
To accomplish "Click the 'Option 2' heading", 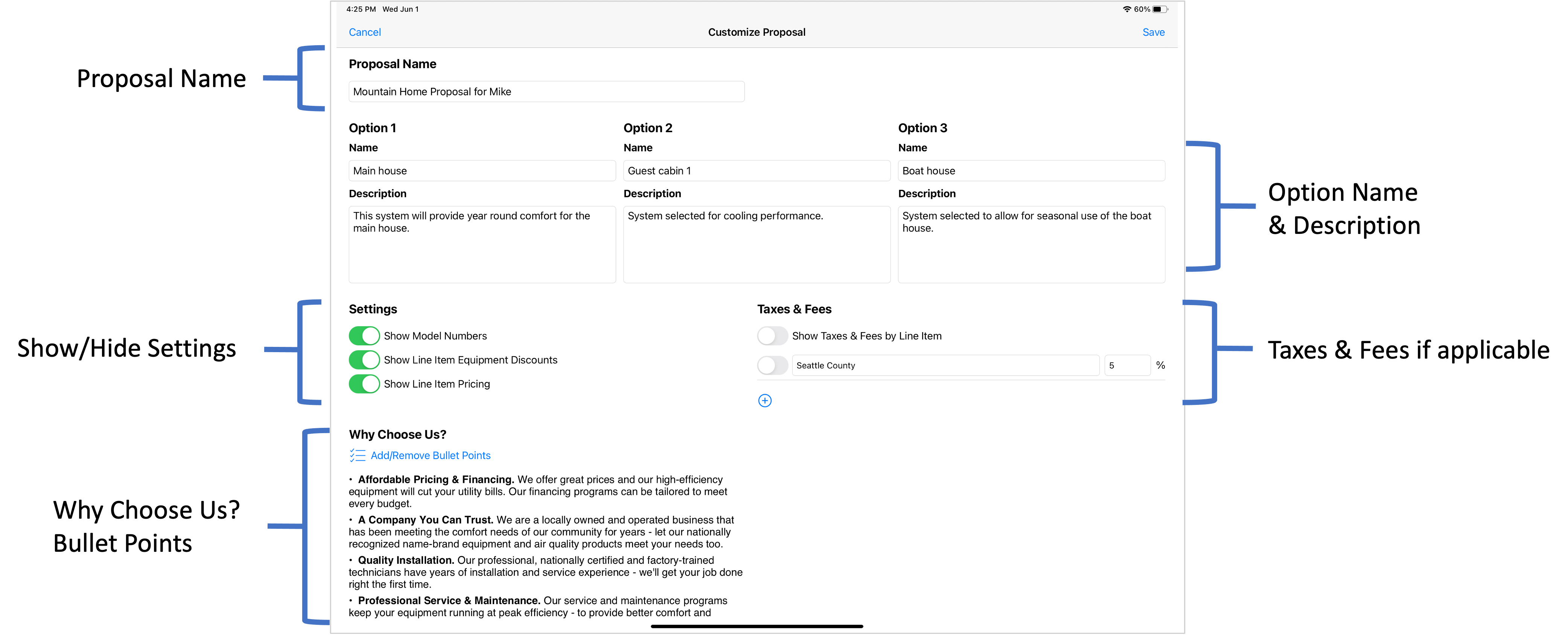I will [648, 128].
